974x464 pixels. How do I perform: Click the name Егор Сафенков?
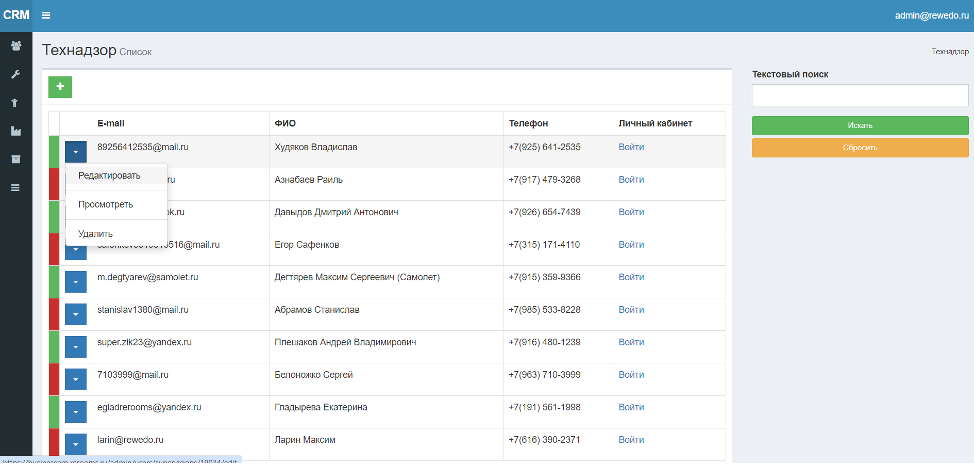(x=307, y=245)
